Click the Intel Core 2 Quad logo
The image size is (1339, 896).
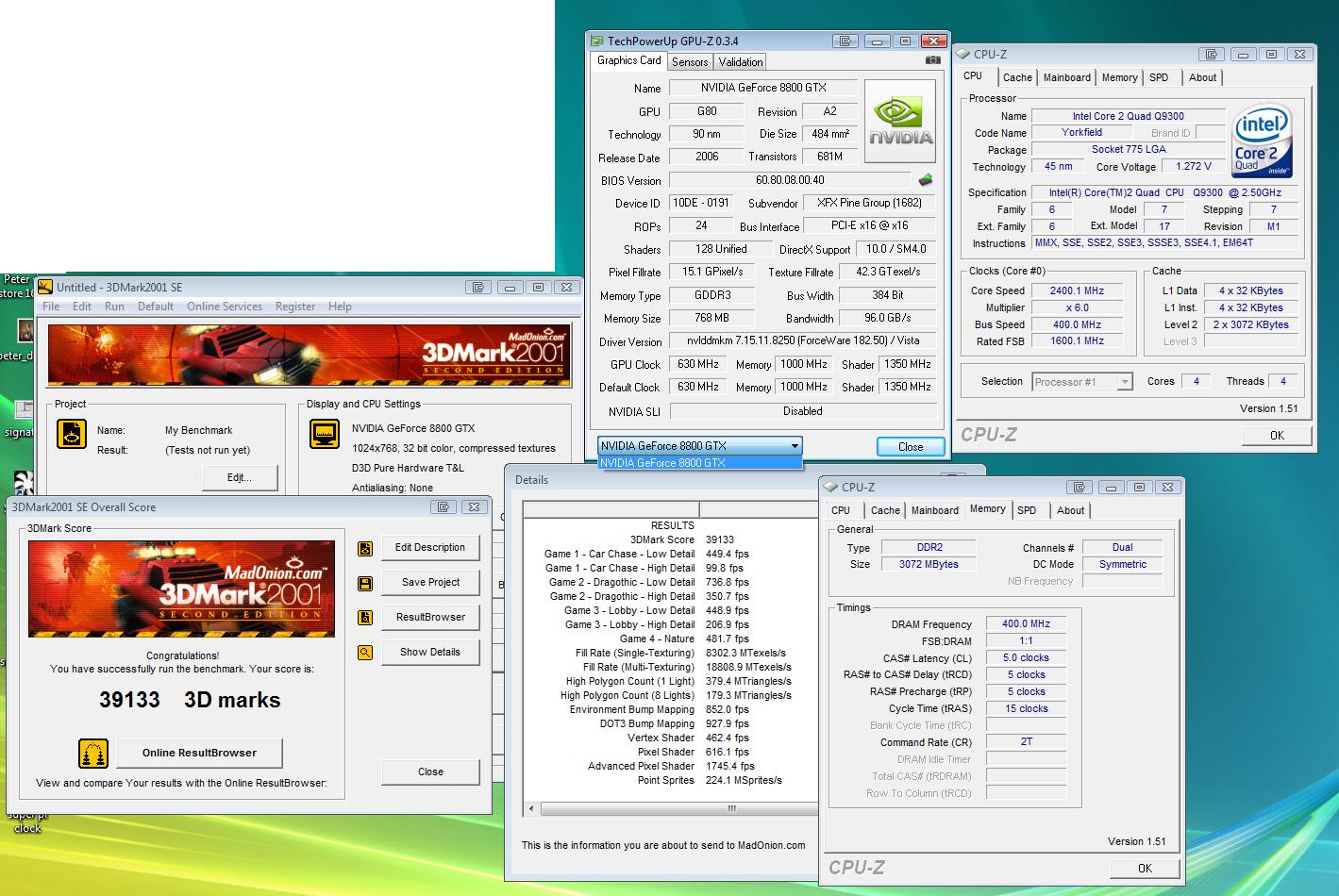click(x=1263, y=142)
